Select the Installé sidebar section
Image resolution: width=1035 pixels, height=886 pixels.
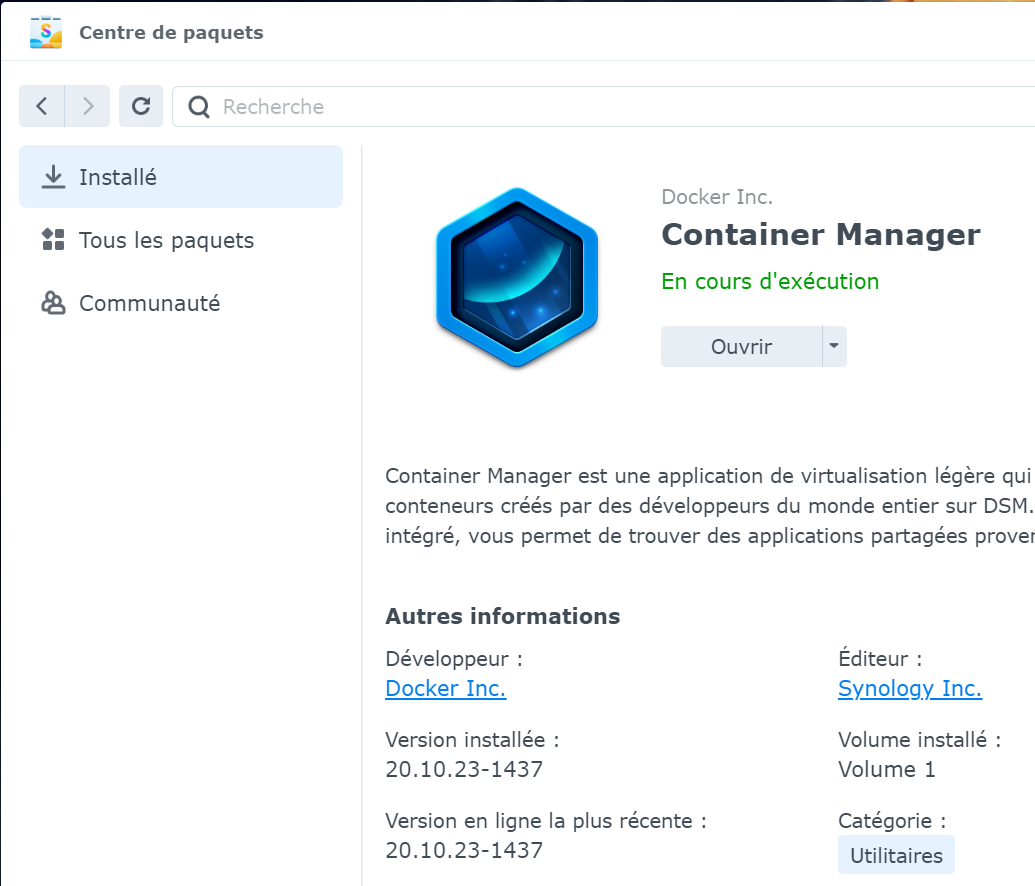click(181, 177)
